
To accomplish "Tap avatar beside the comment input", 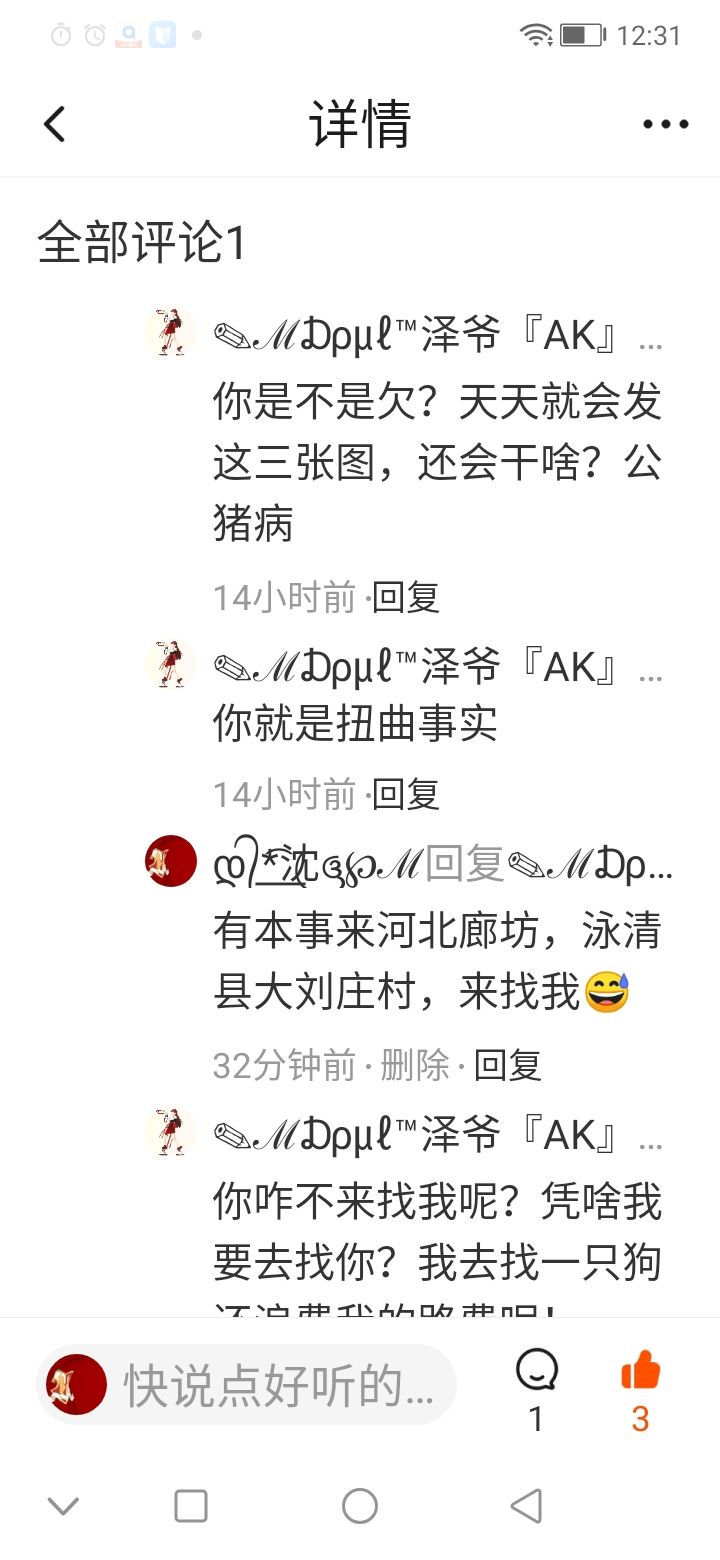I will coord(77,1384).
